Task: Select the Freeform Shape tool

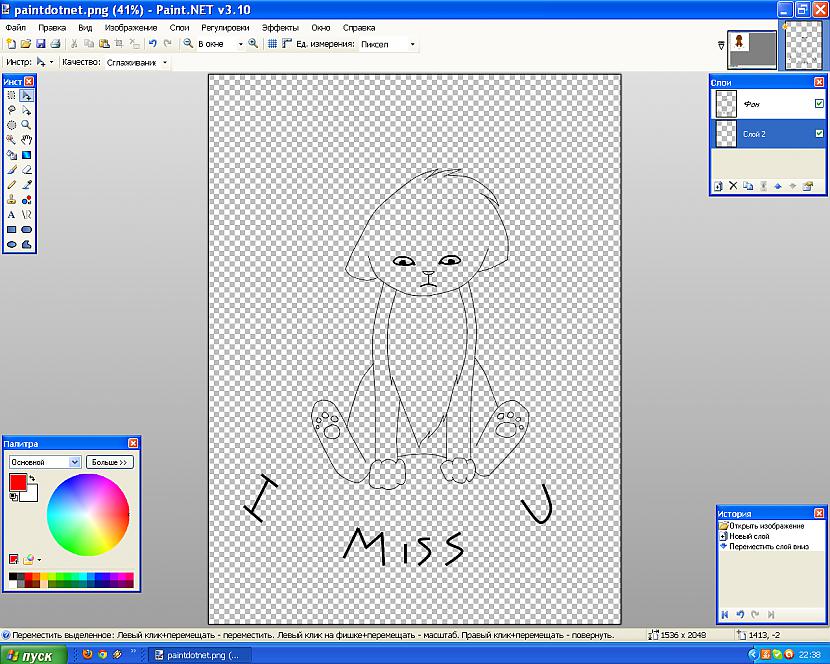Action: coord(26,244)
